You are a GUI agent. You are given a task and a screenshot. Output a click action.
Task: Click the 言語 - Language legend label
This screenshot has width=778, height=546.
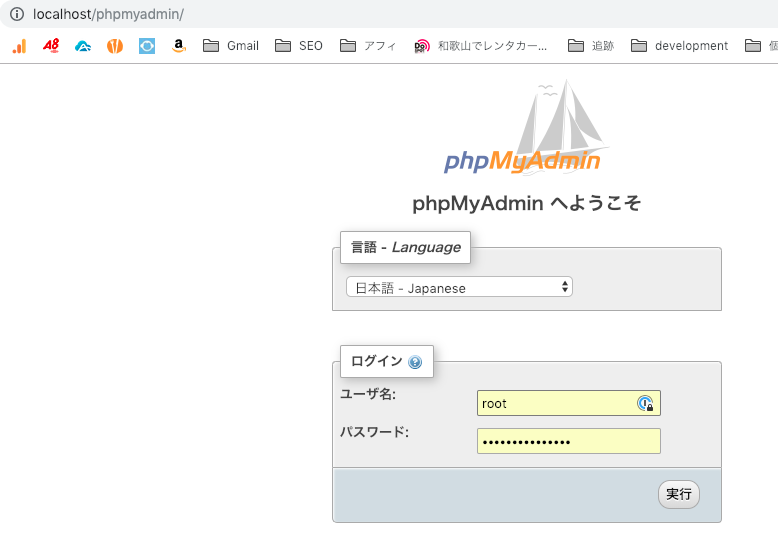point(405,247)
